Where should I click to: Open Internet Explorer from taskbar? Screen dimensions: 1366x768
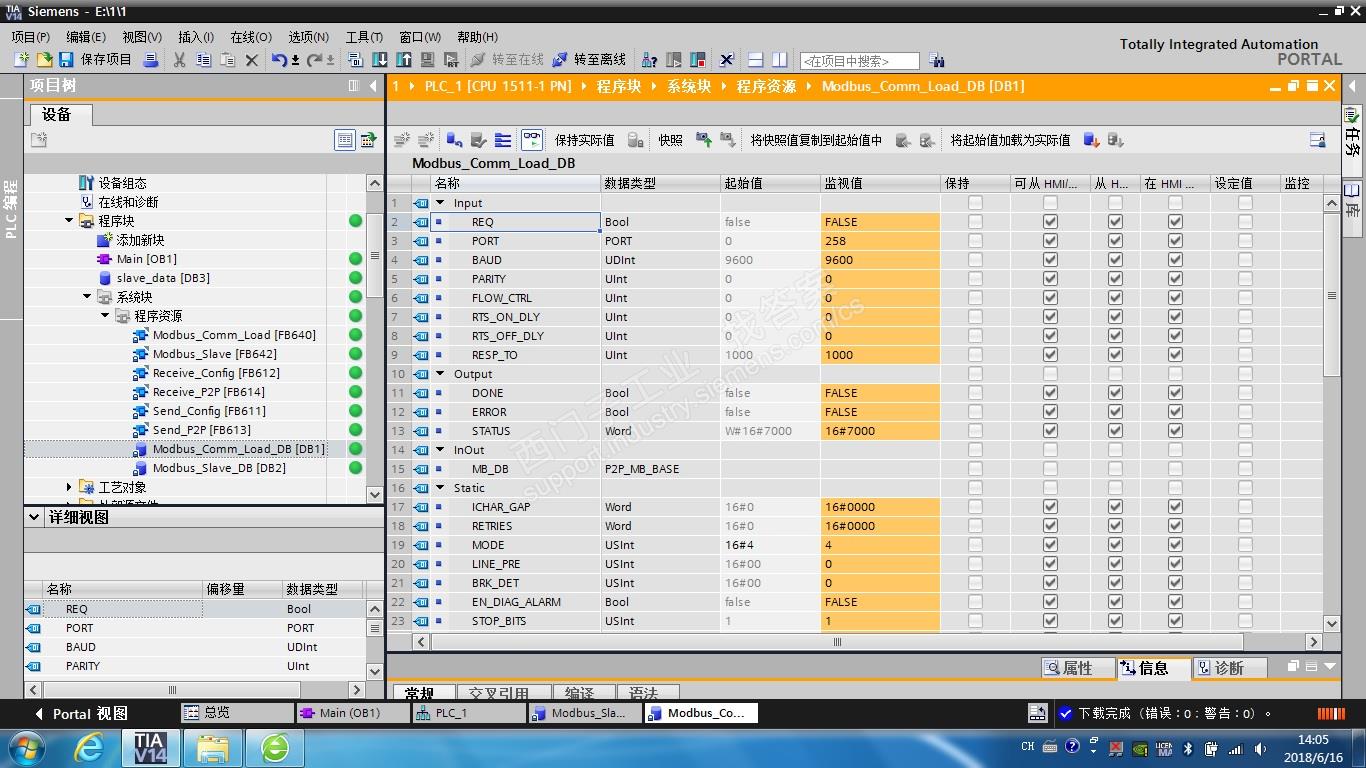[x=89, y=747]
